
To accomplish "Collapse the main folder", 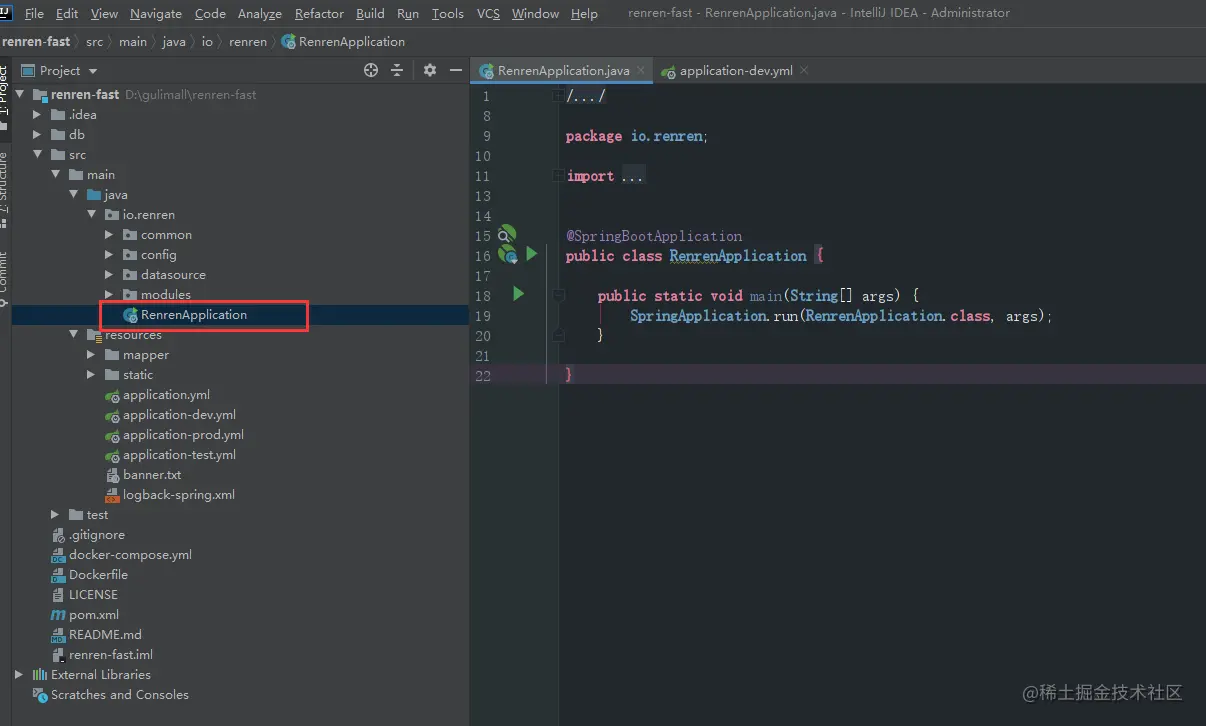I will click(56, 175).
